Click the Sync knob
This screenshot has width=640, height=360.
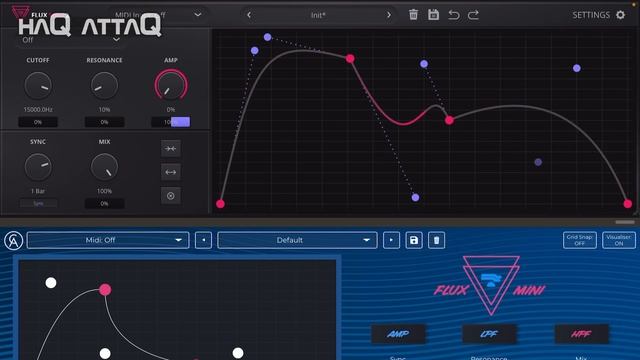pos(38,167)
